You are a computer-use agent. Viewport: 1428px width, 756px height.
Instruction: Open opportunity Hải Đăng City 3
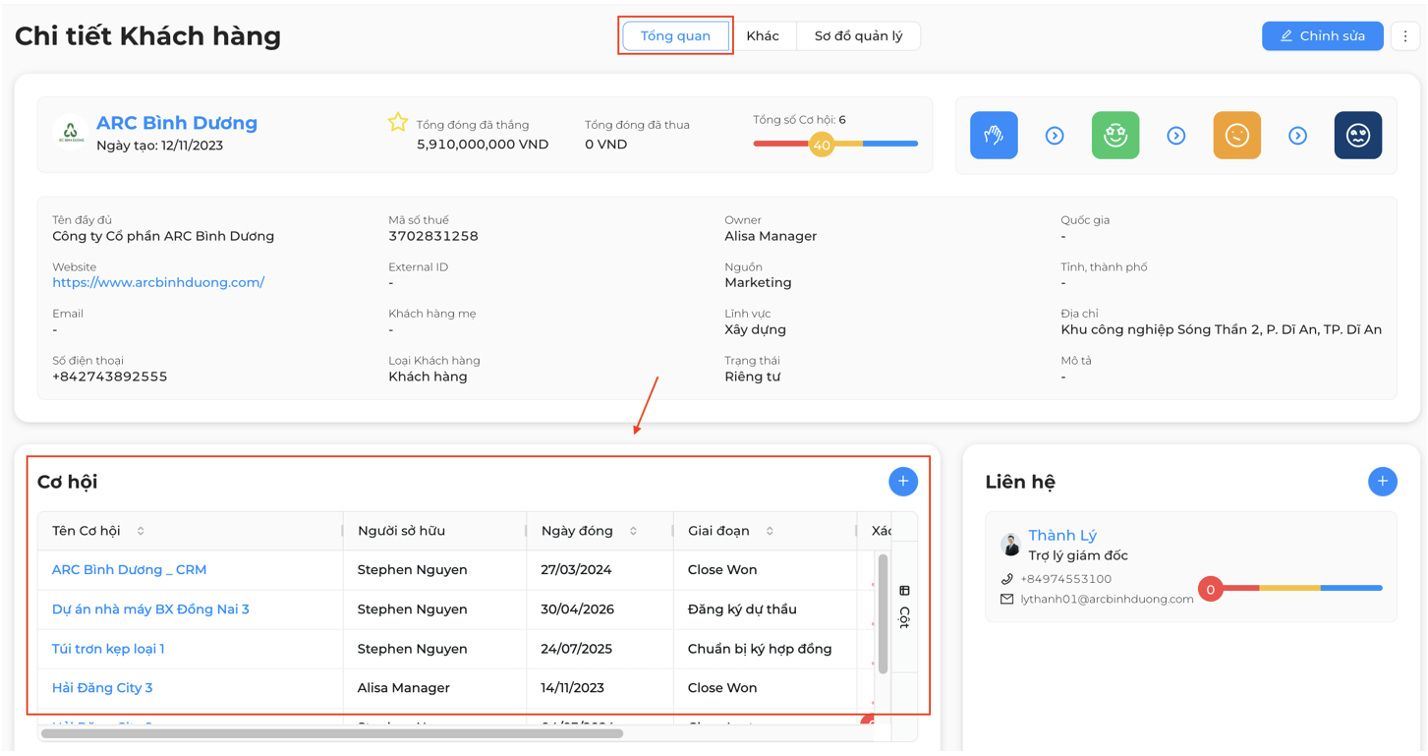(102, 688)
